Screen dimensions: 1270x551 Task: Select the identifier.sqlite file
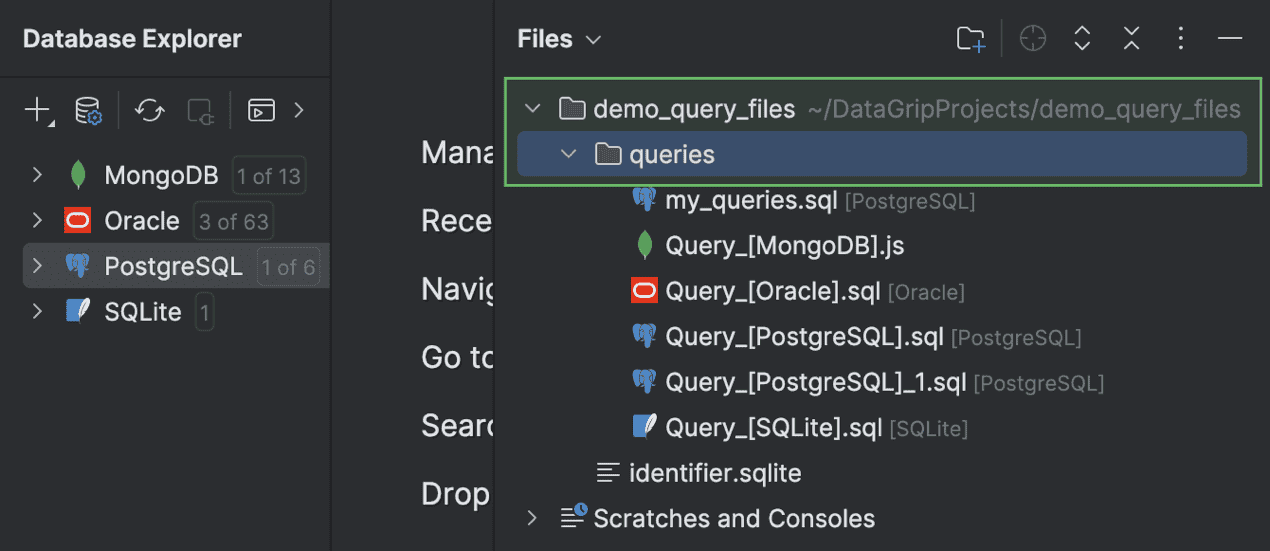(x=714, y=473)
